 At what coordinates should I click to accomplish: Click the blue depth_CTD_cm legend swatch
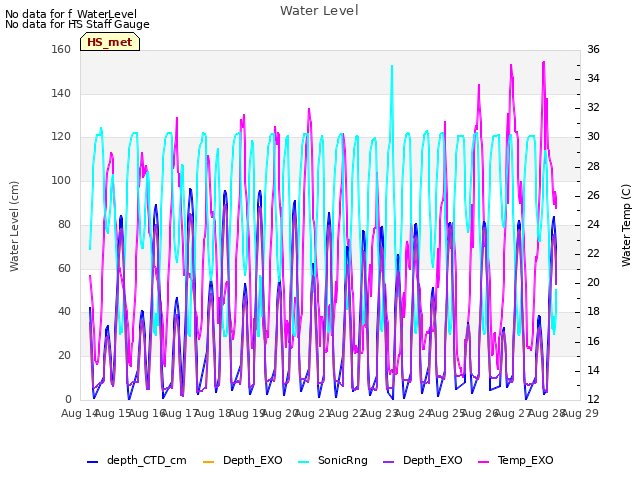93,462
